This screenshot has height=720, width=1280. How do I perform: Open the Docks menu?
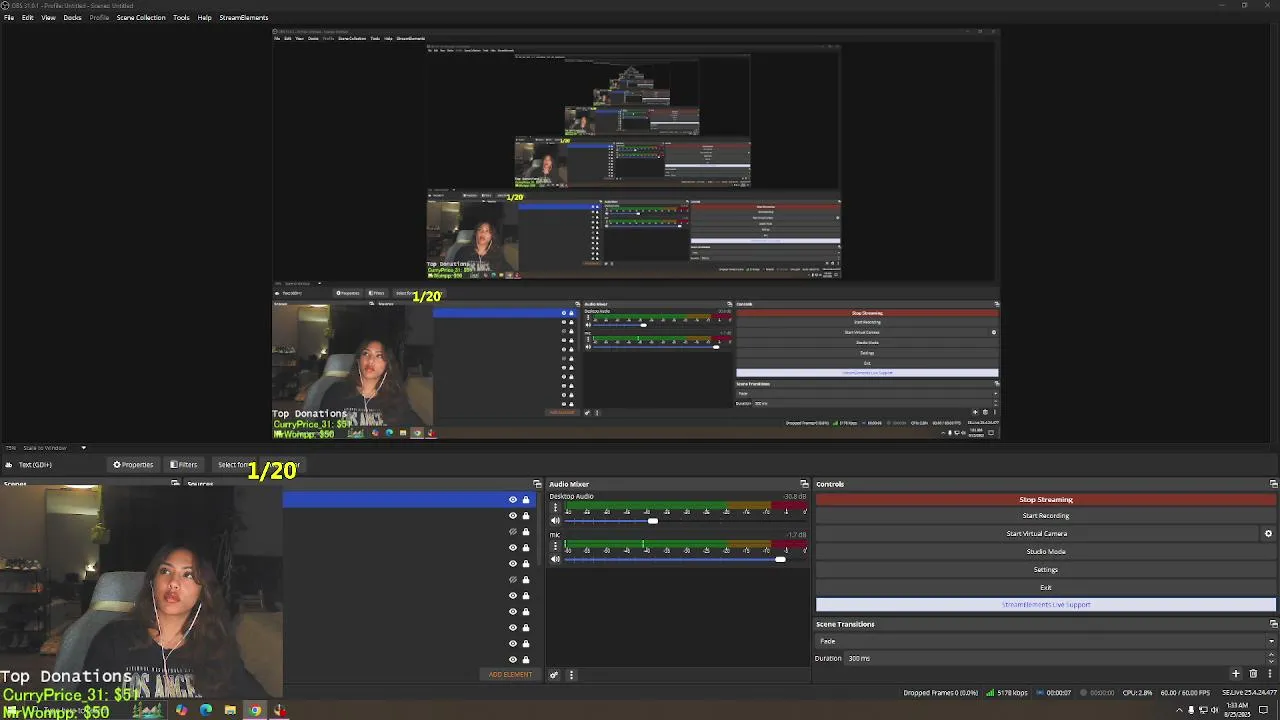pyautogui.click(x=73, y=17)
